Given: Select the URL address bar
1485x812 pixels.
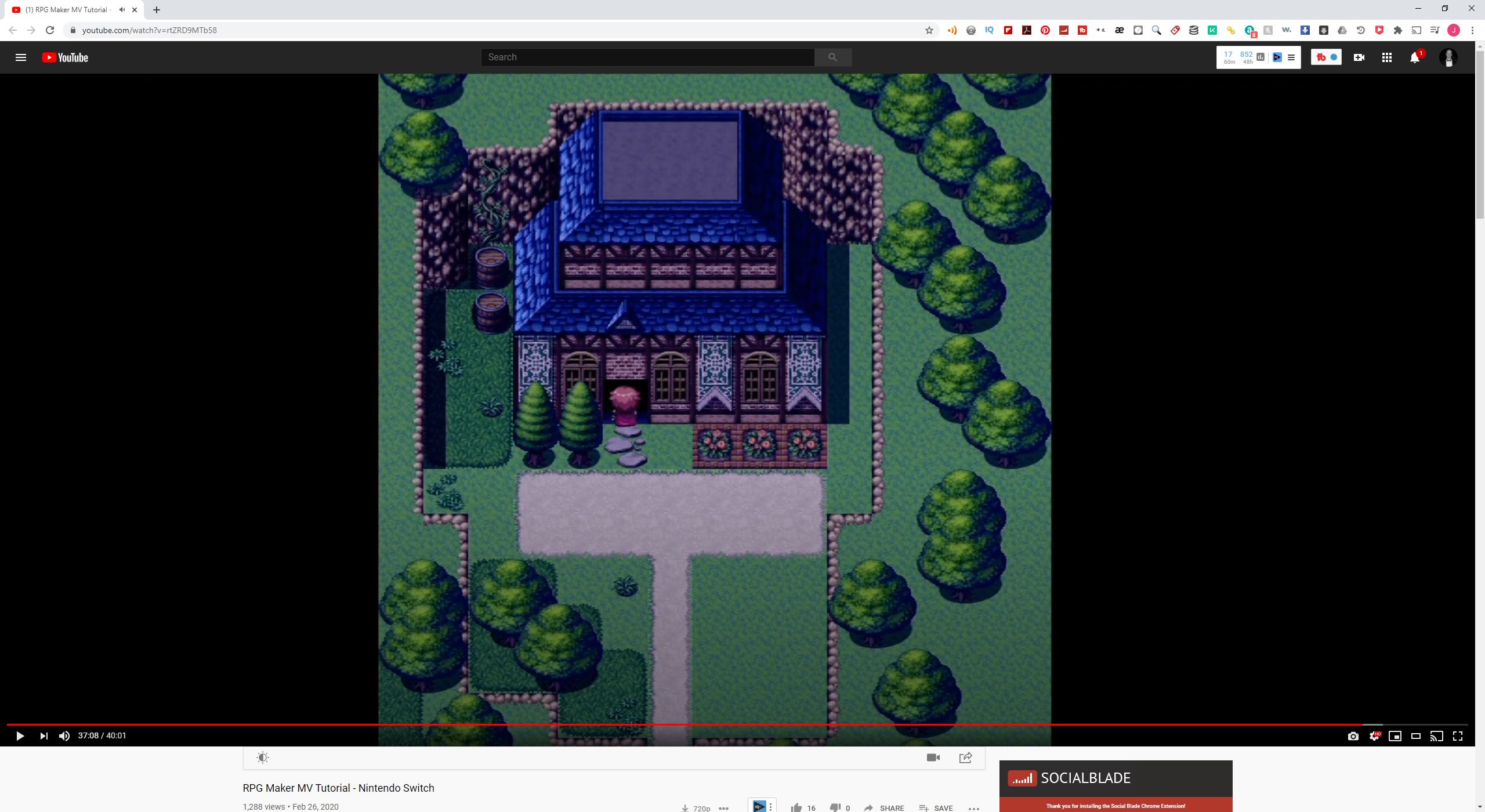Looking at the screenshot, I should (x=499, y=30).
